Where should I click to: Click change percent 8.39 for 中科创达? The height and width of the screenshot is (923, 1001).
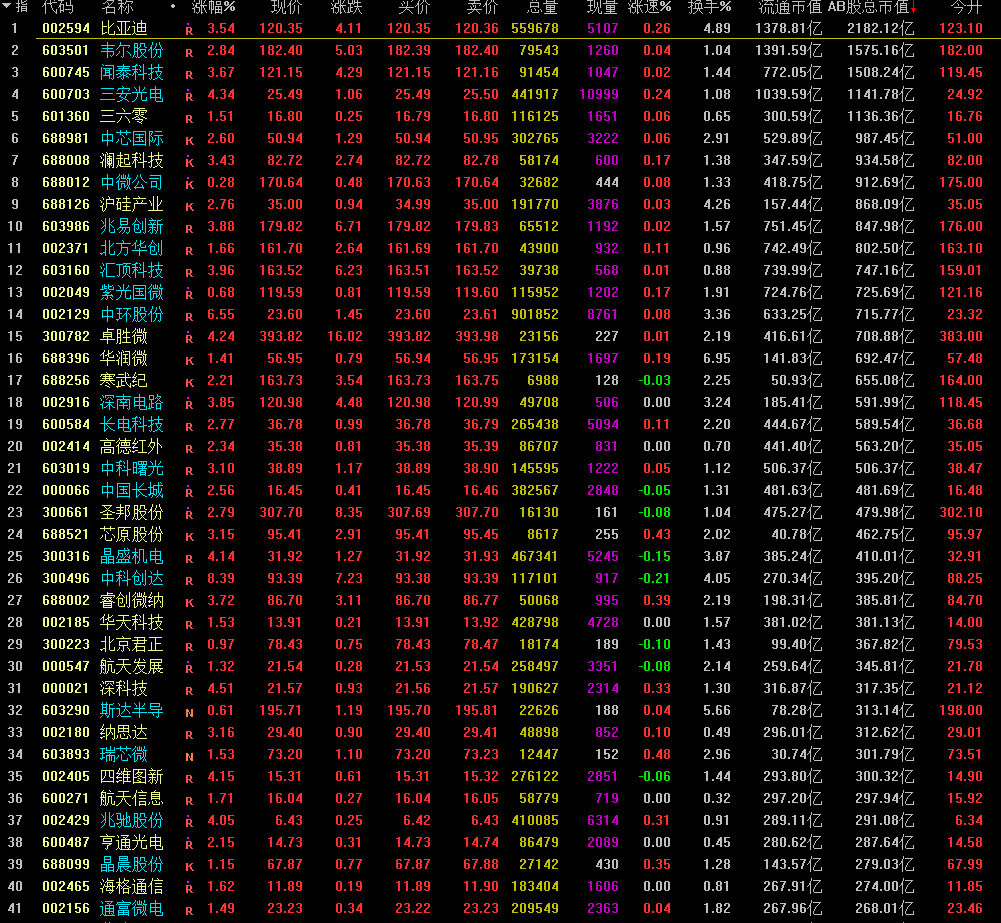[221, 578]
